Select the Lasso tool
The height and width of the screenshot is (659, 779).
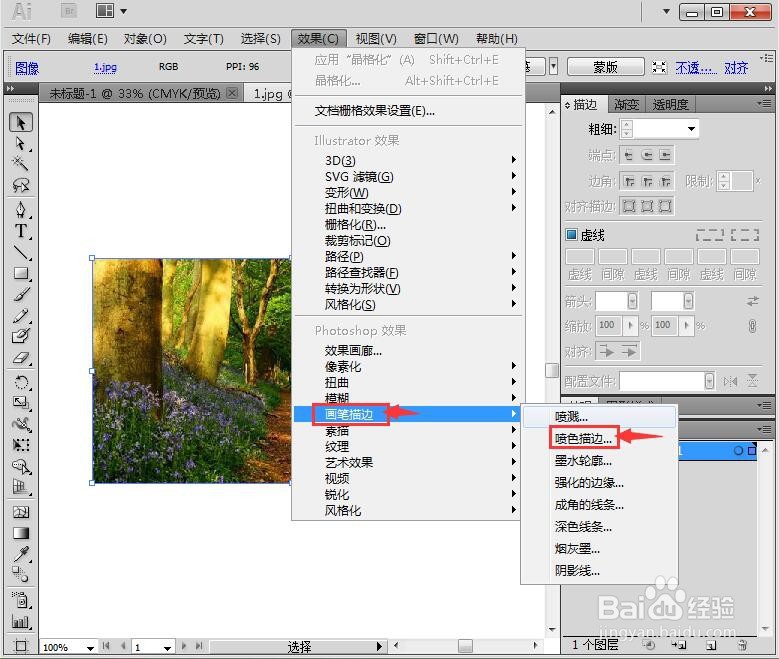click(20, 185)
